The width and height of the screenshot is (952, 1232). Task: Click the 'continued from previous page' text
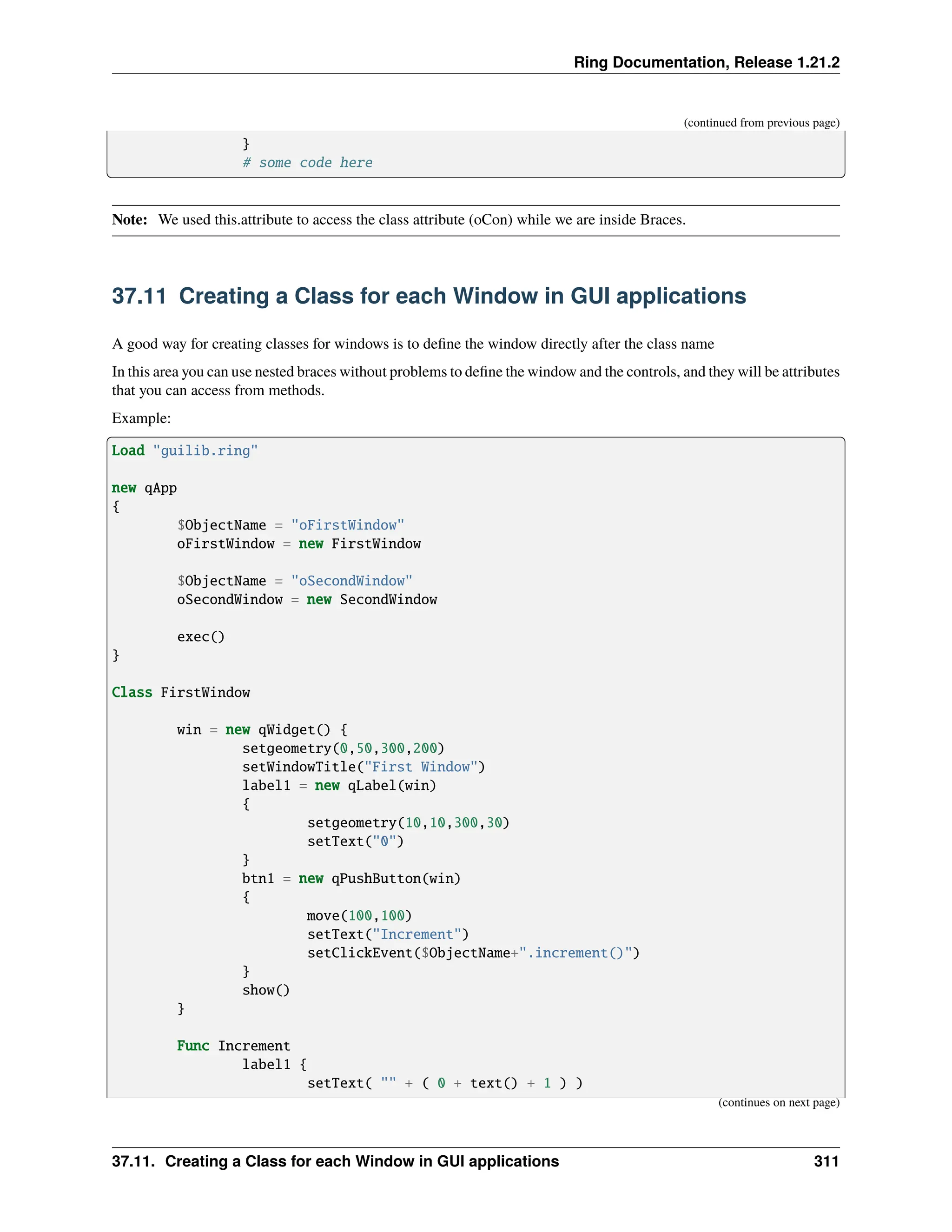(761, 123)
